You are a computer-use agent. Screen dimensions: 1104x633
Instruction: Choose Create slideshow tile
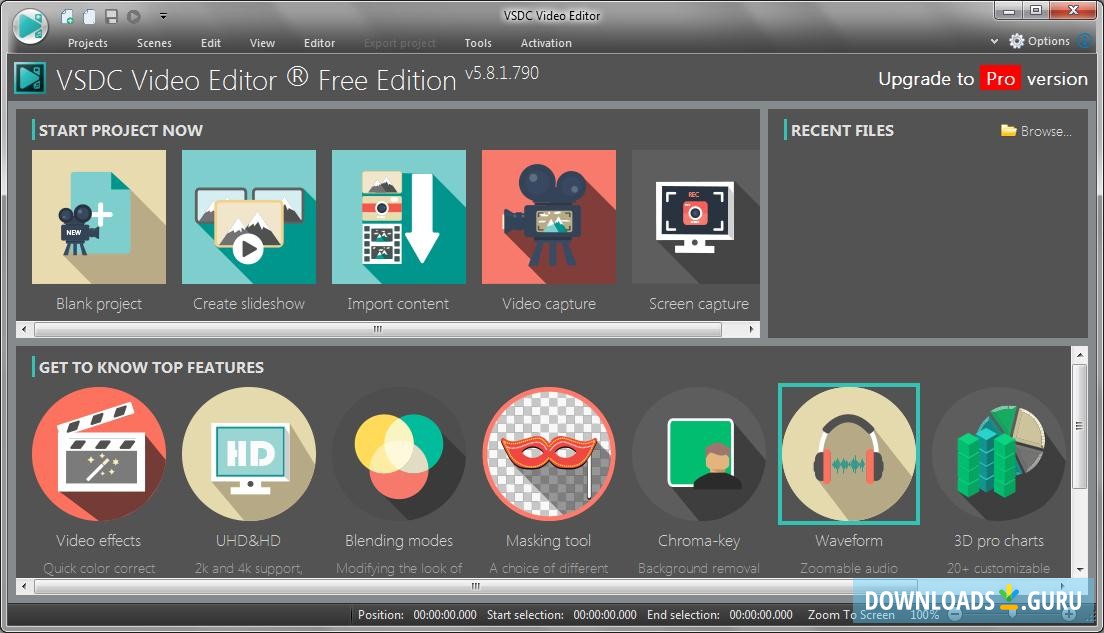[249, 217]
